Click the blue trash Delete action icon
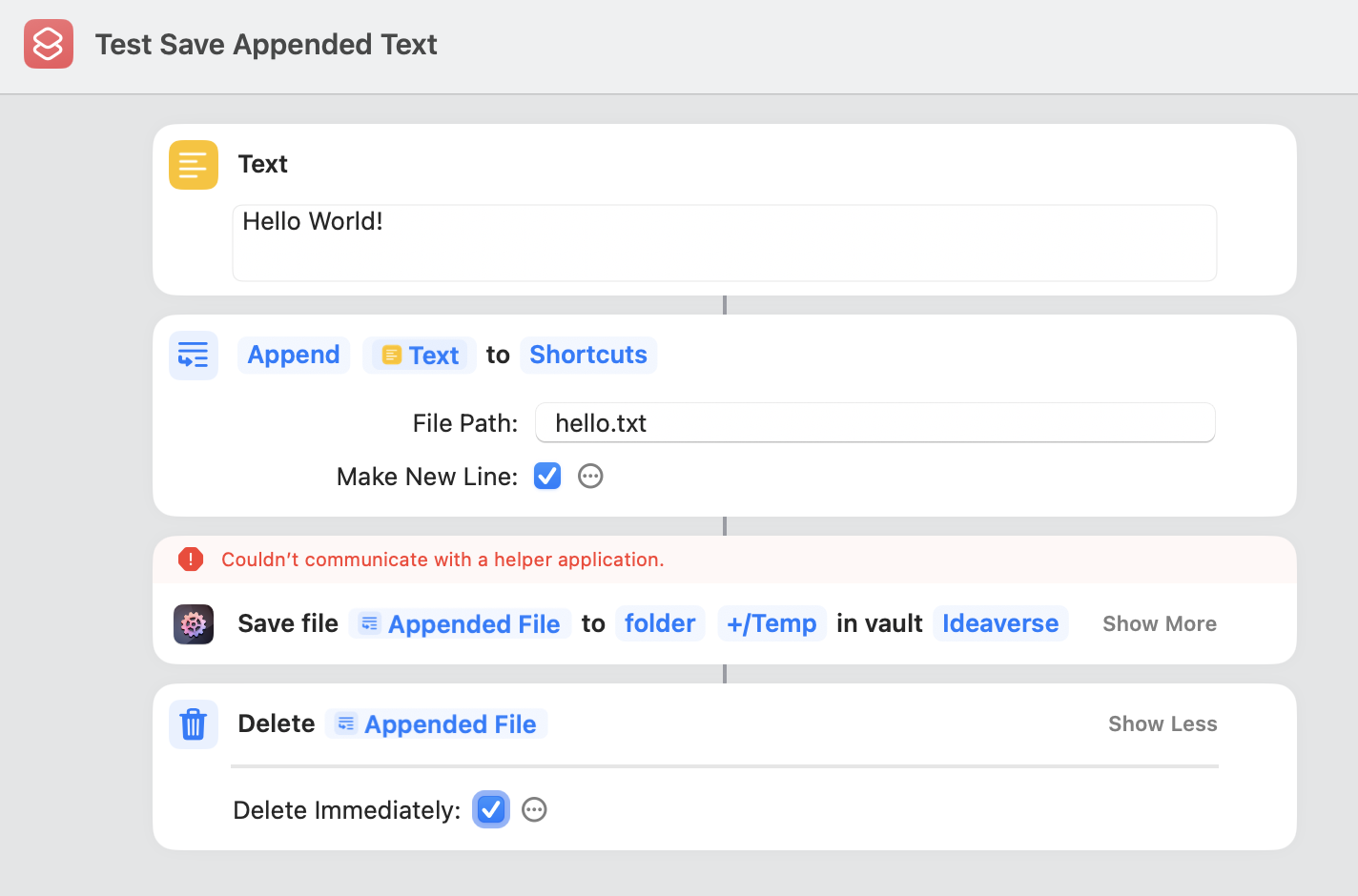Screen dimensions: 1358x896 pyautogui.click(x=194, y=724)
